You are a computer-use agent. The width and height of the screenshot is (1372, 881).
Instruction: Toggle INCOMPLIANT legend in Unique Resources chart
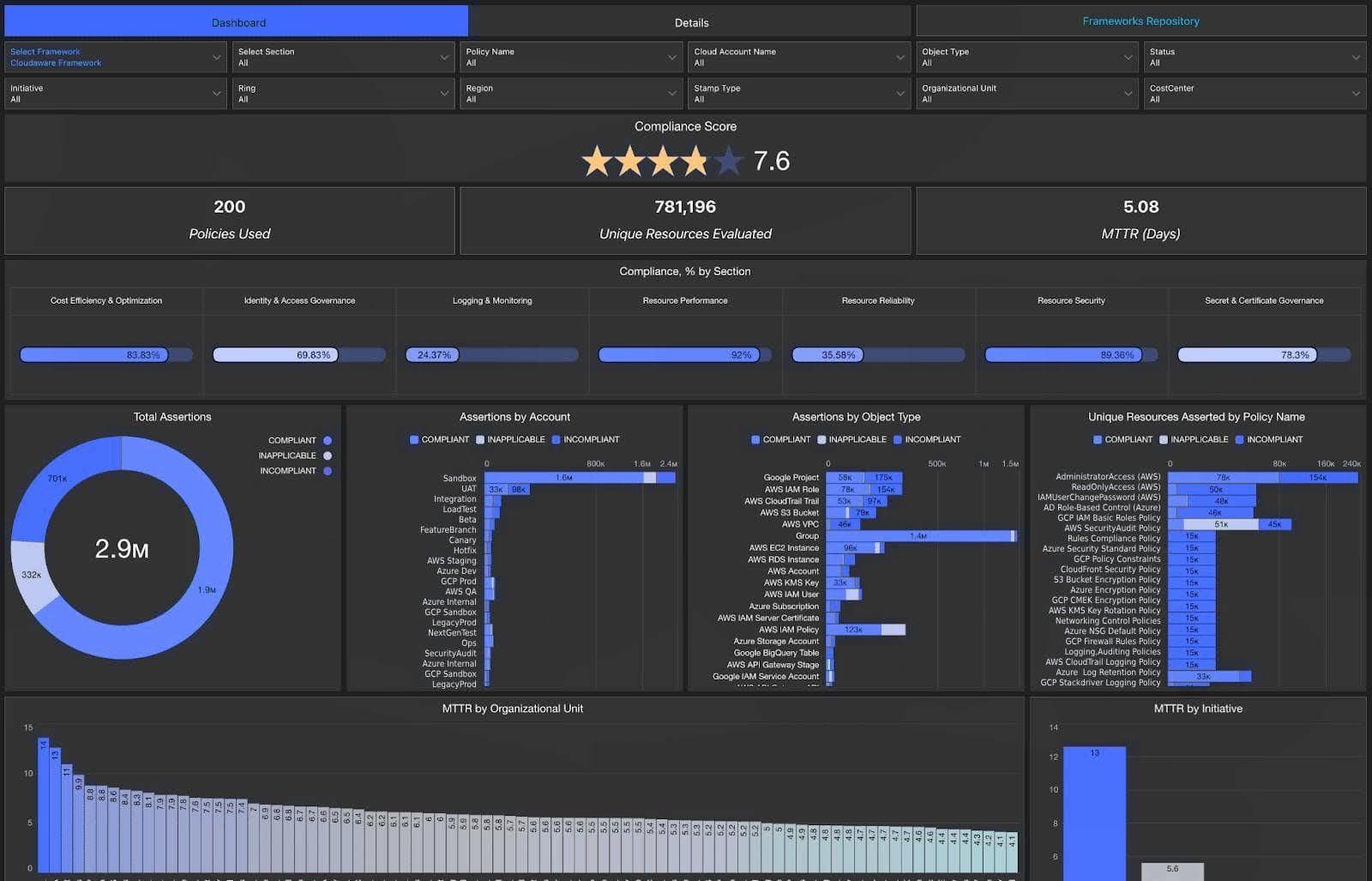point(1269,439)
